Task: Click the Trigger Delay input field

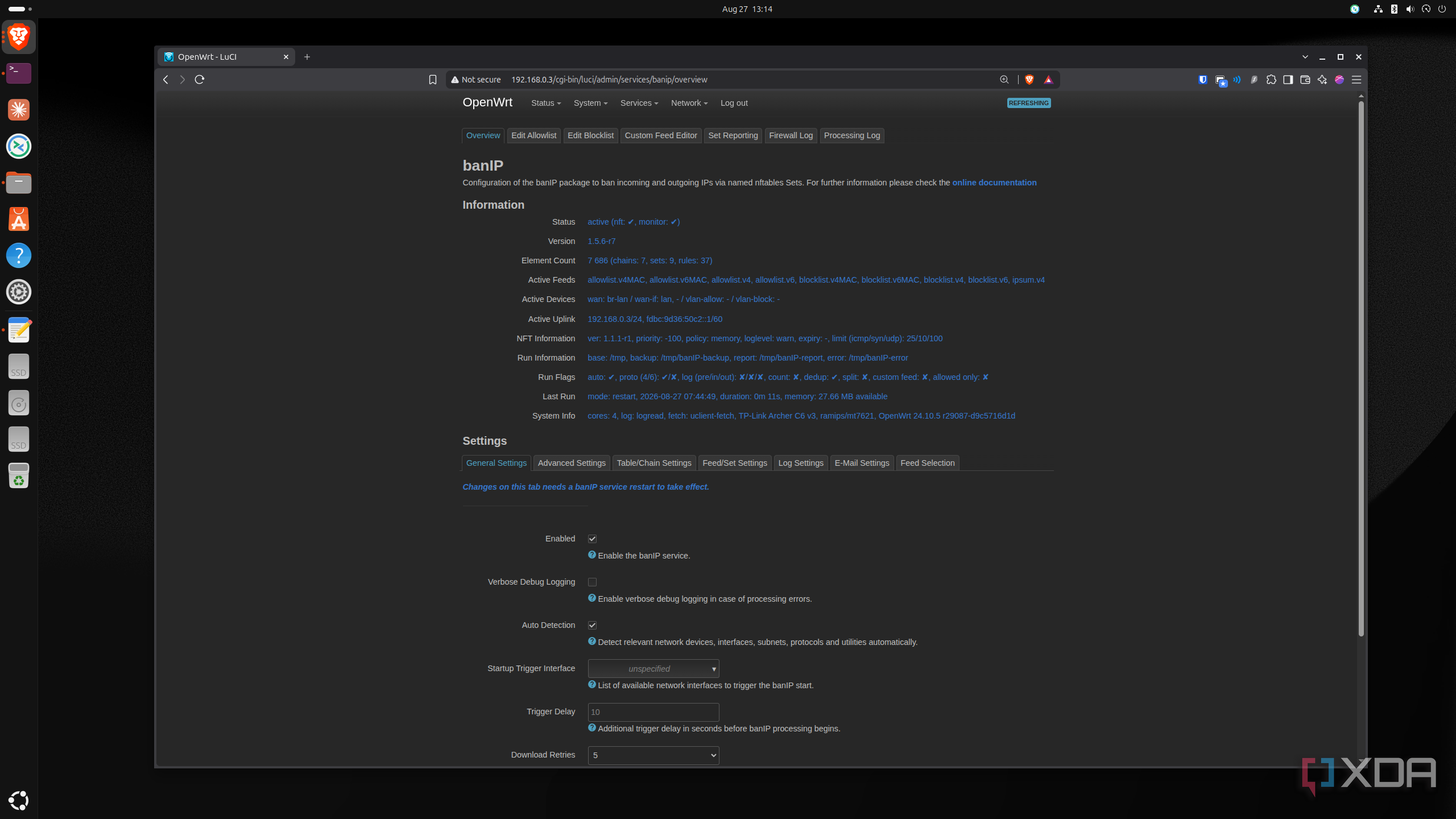Action: coord(653,712)
